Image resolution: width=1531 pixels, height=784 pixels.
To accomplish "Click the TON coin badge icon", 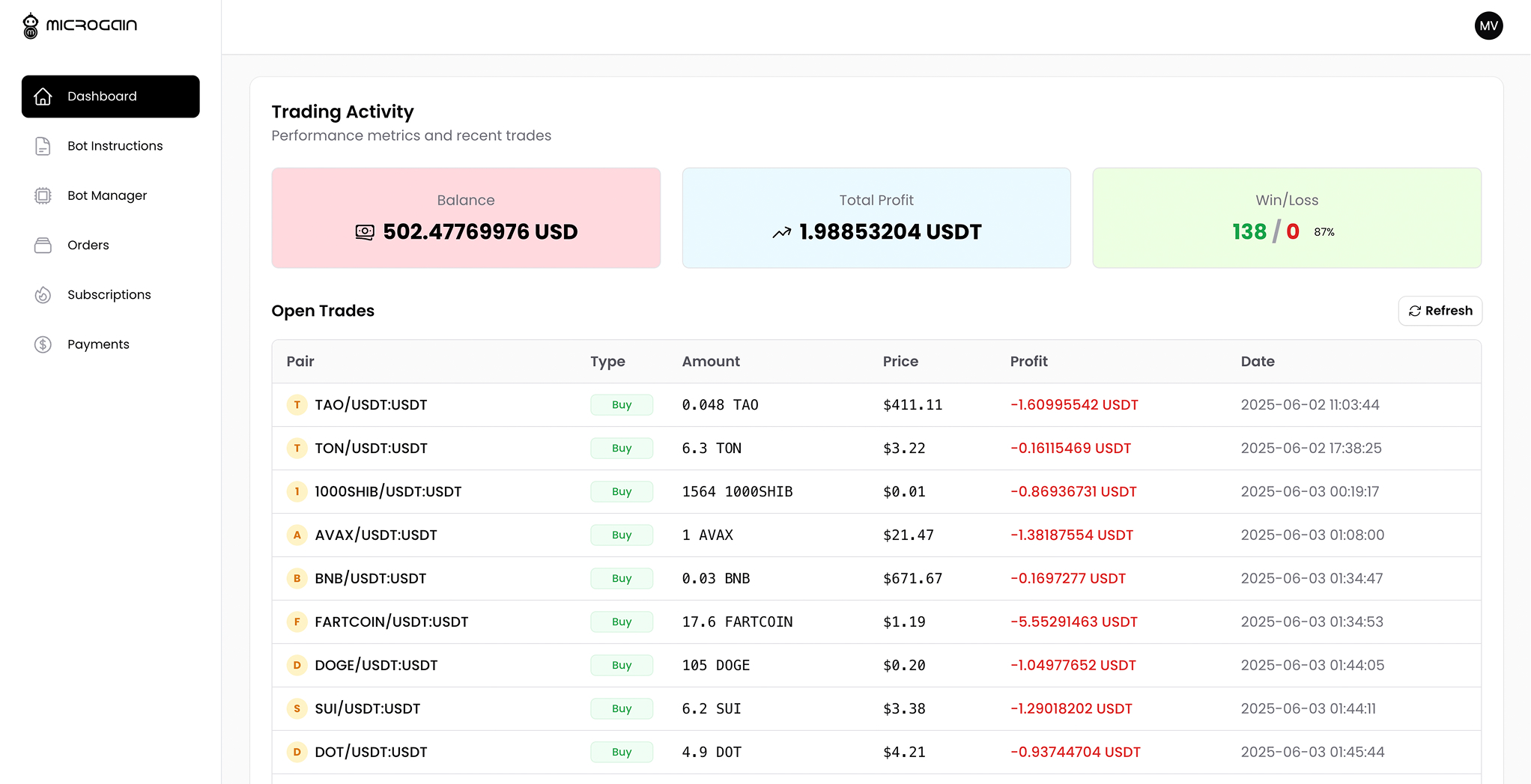I will point(297,449).
